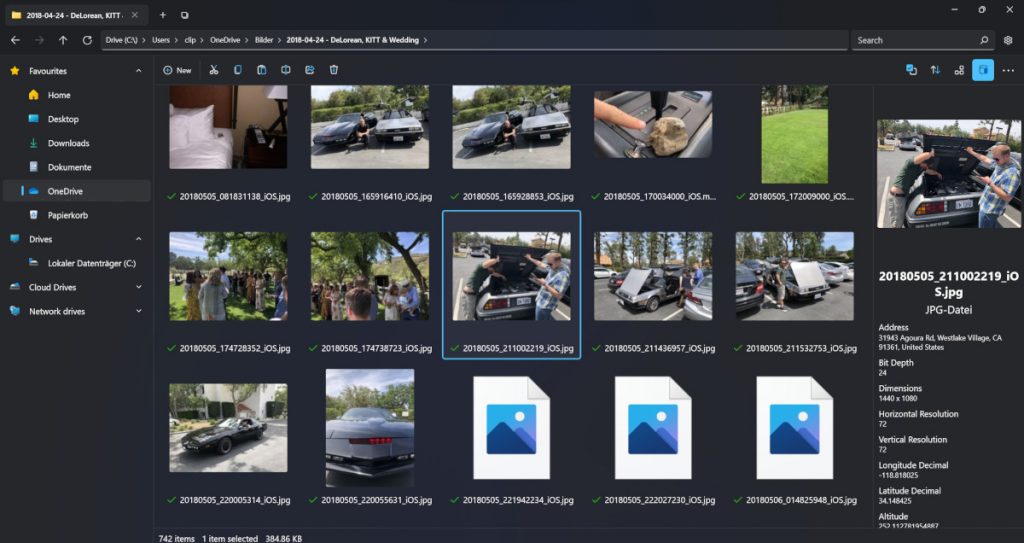Image resolution: width=1024 pixels, height=543 pixels.
Task: Navigate up one folder level
Action: click(x=63, y=40)
